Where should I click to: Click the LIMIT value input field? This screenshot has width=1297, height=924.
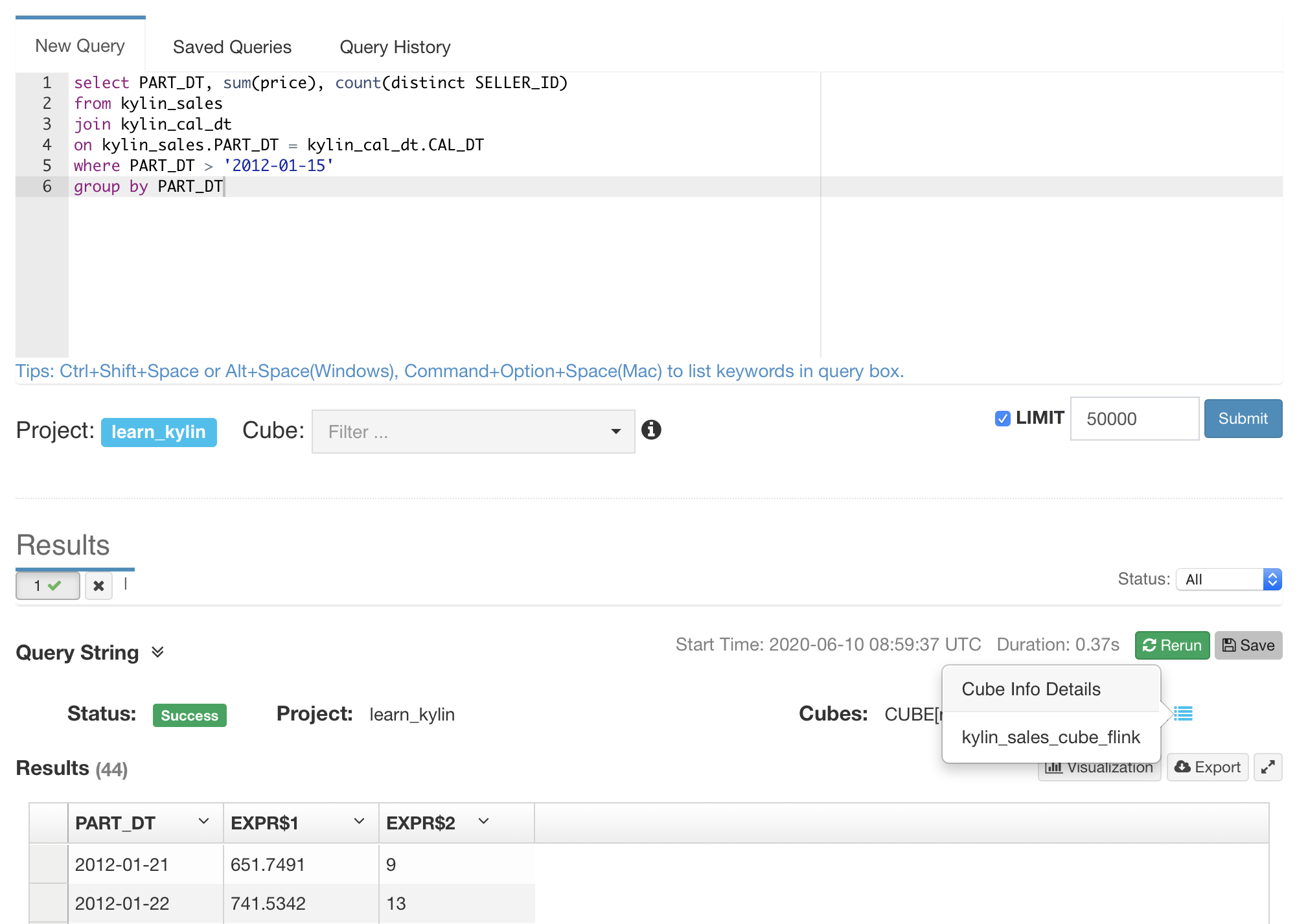(1134, 419)
